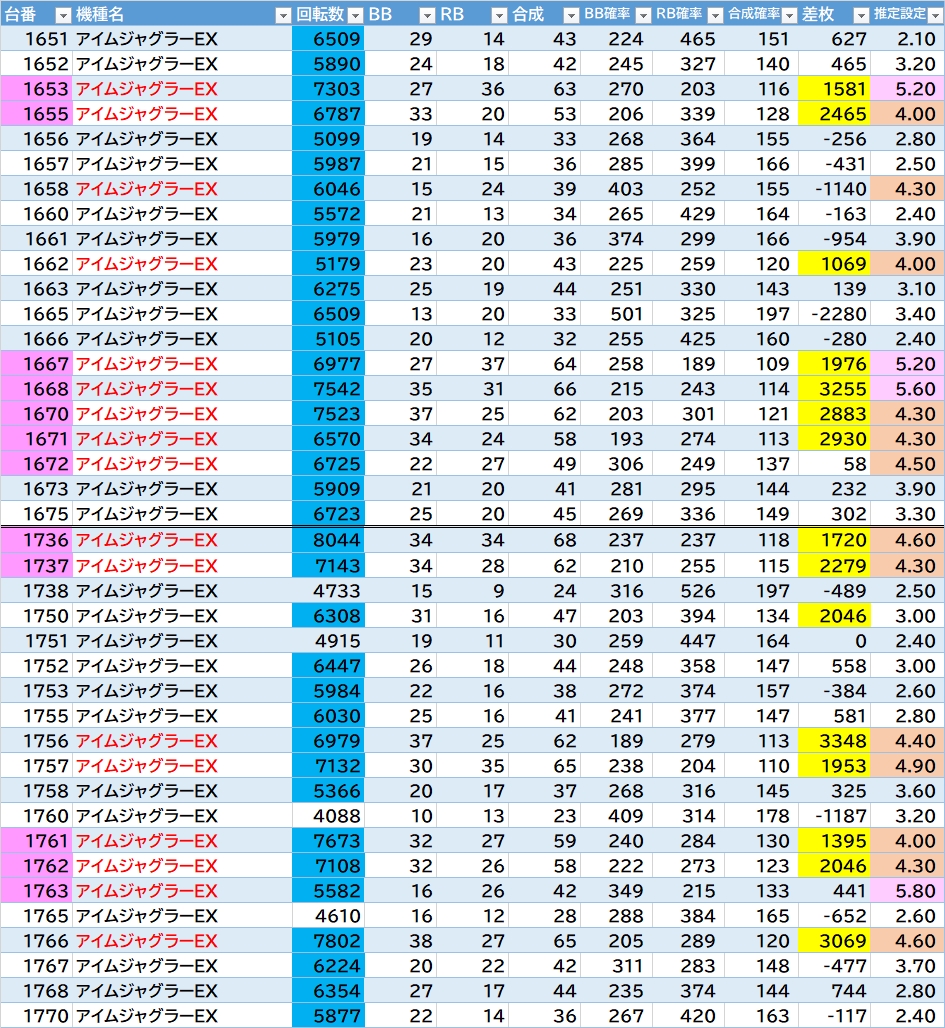This screenshot has width=945, height=1028.
Task: Click yellow difference cell 3069
Action: click(x=834, y=941)
